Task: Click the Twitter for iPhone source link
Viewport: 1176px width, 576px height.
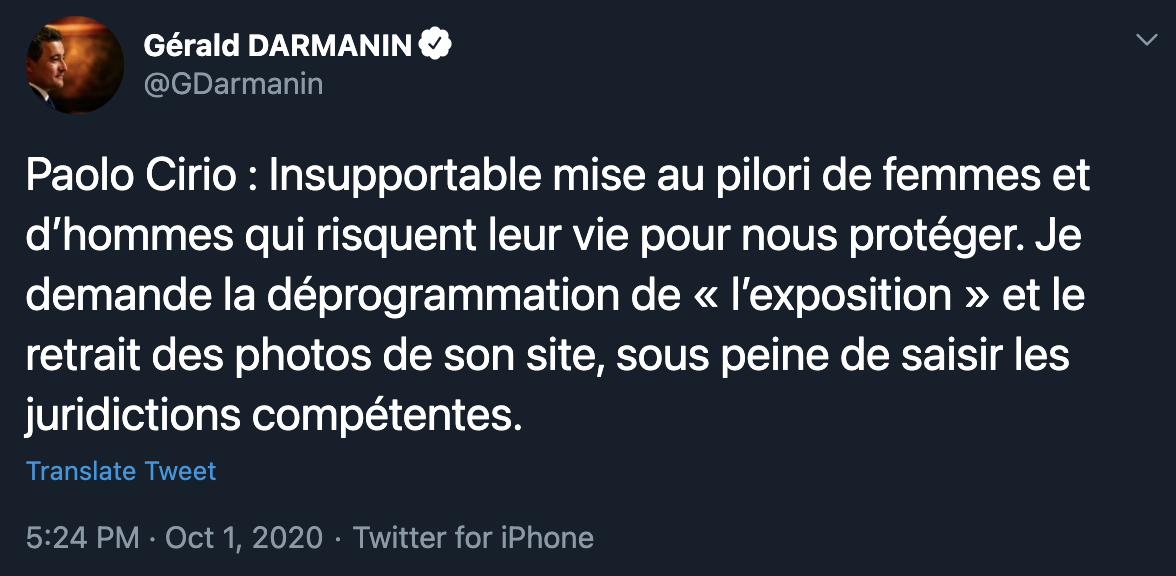Action: point(474,538)
